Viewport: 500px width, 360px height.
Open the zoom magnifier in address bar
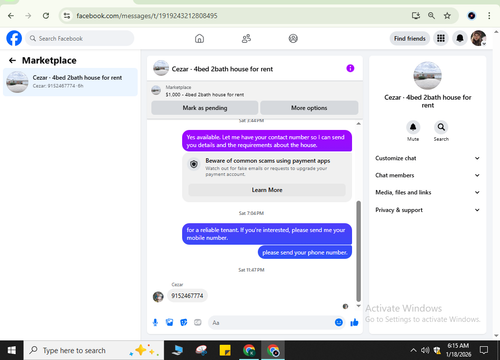431,16
